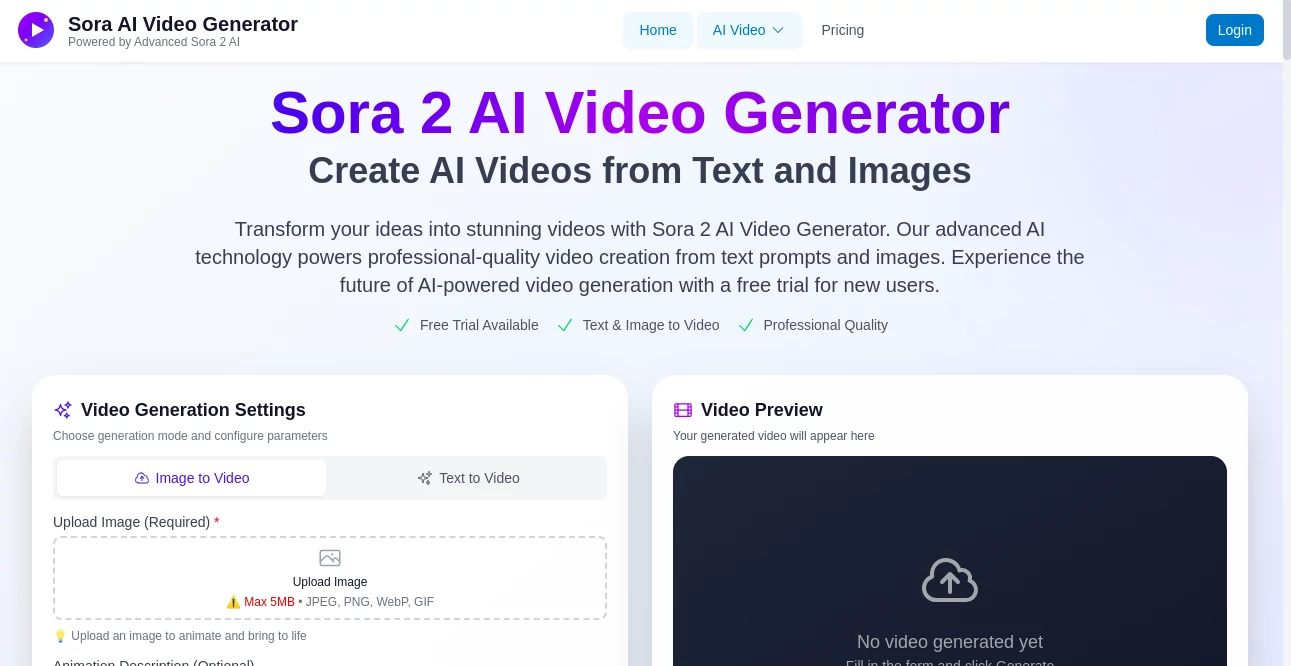Image resolution: width=1291 pixels, height=666 pixels.
Task: Click the sparkle icon beside Video Generation Settings
Action: 63,410
